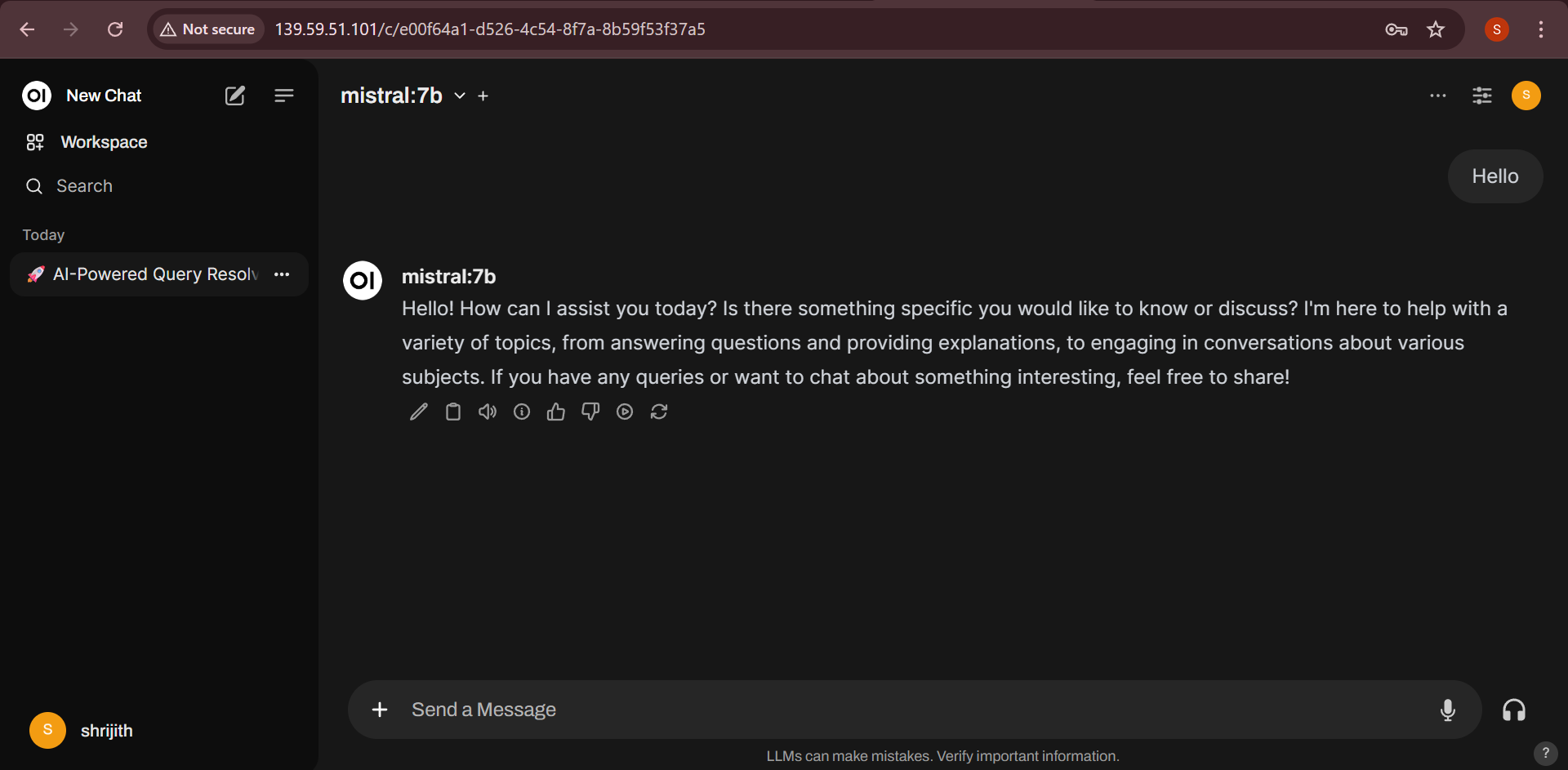Open options for AI-Powered Query chat item
The width and height of the screenshot is (1568, 770).
point(282,274)
